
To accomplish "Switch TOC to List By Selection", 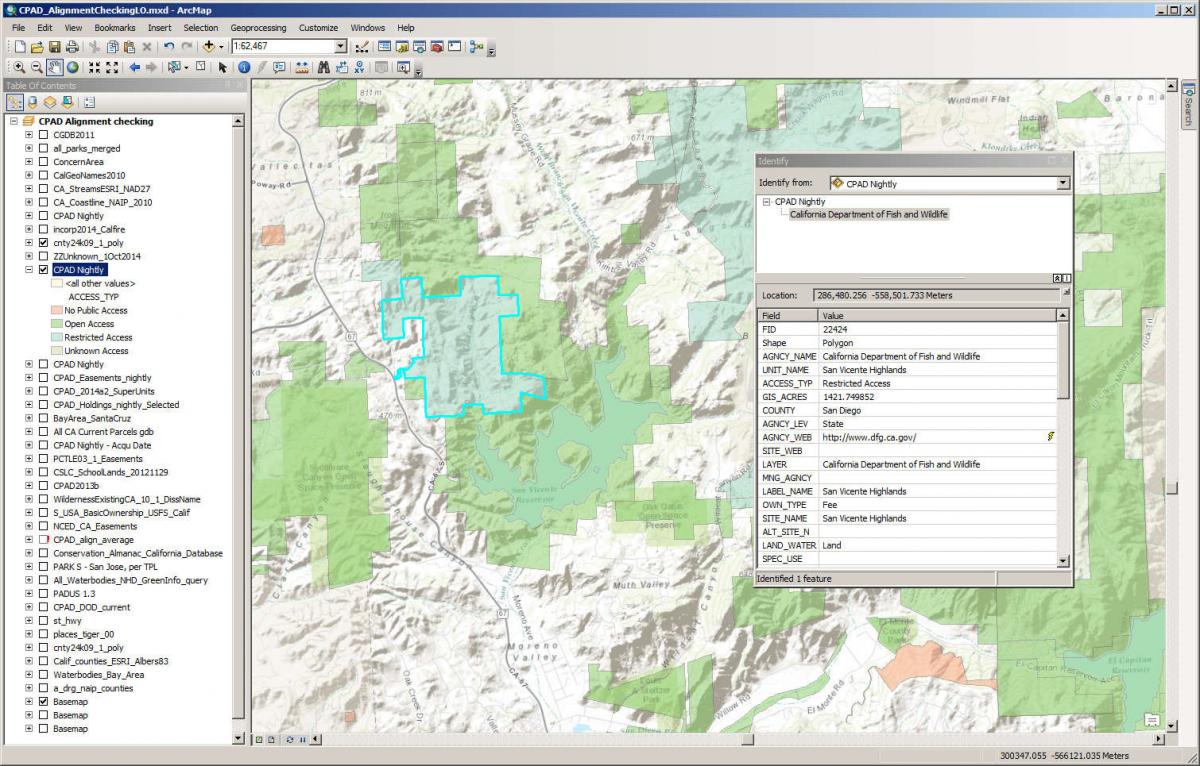I will 66,102.
